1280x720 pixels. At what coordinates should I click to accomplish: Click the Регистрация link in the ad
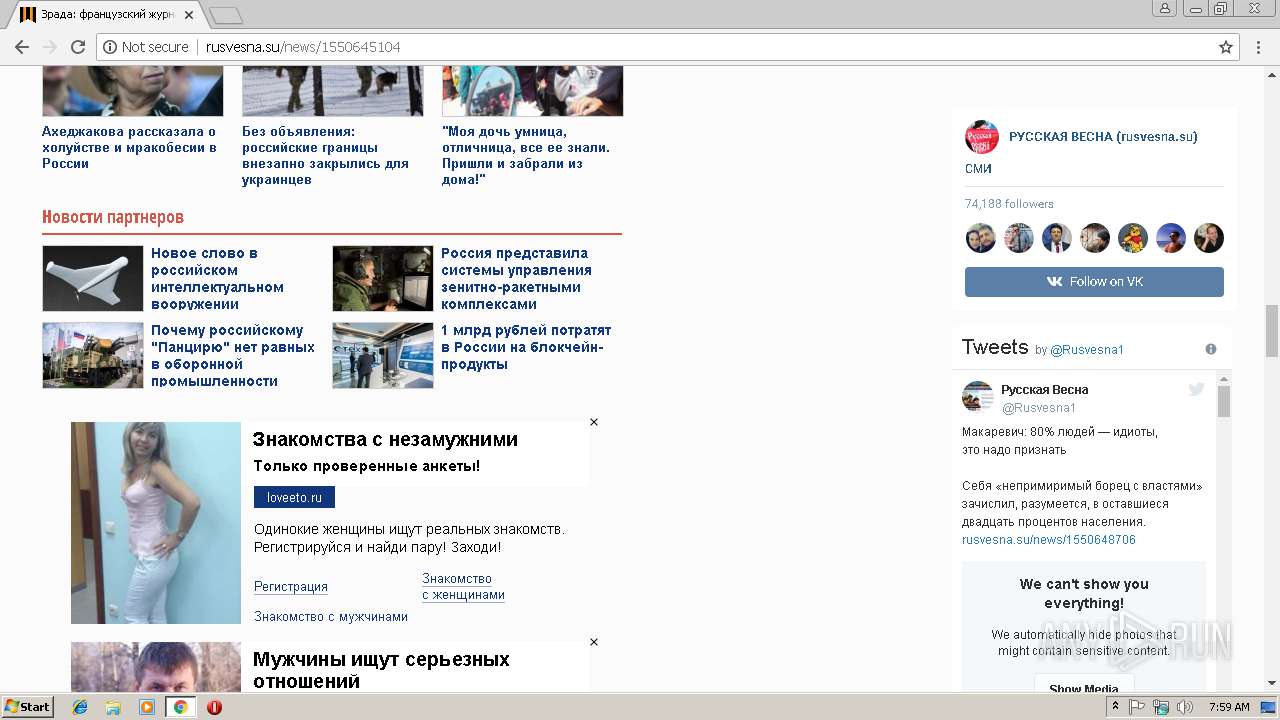291,587
